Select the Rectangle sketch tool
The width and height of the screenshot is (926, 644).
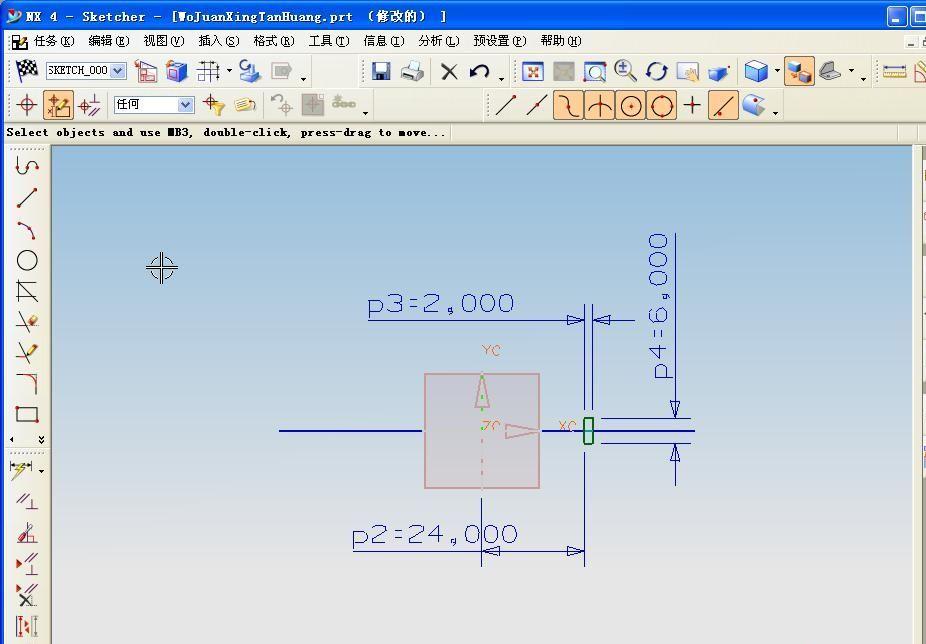27,414
